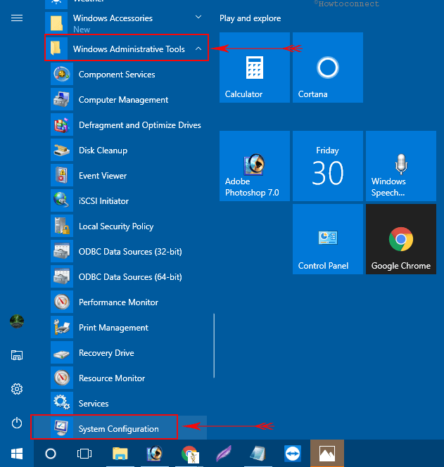Select the Event Viewer text entry
The image size is (444, 467).
tap(102, 176)
